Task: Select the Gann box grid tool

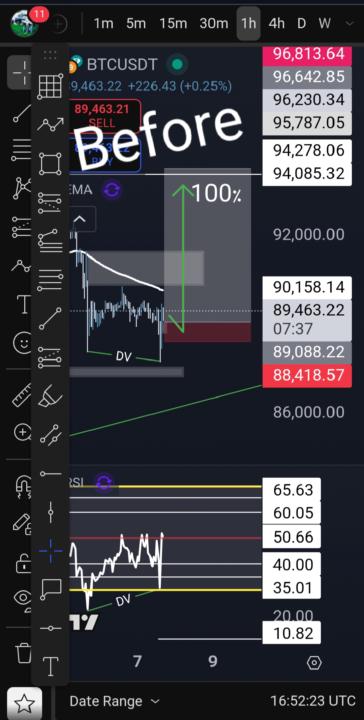Action: 50,86
